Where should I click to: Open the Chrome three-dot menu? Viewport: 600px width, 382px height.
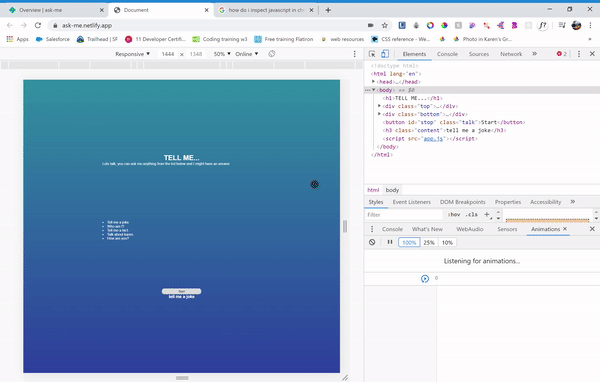point(590,25)
